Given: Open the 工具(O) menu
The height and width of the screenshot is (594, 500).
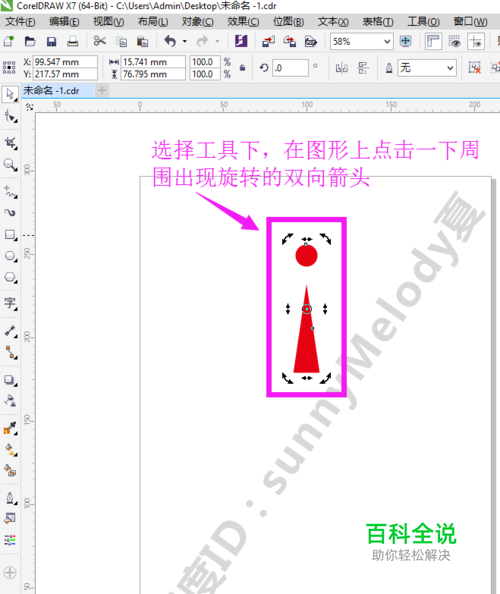Looking at the screenshot, I should 423,22.
